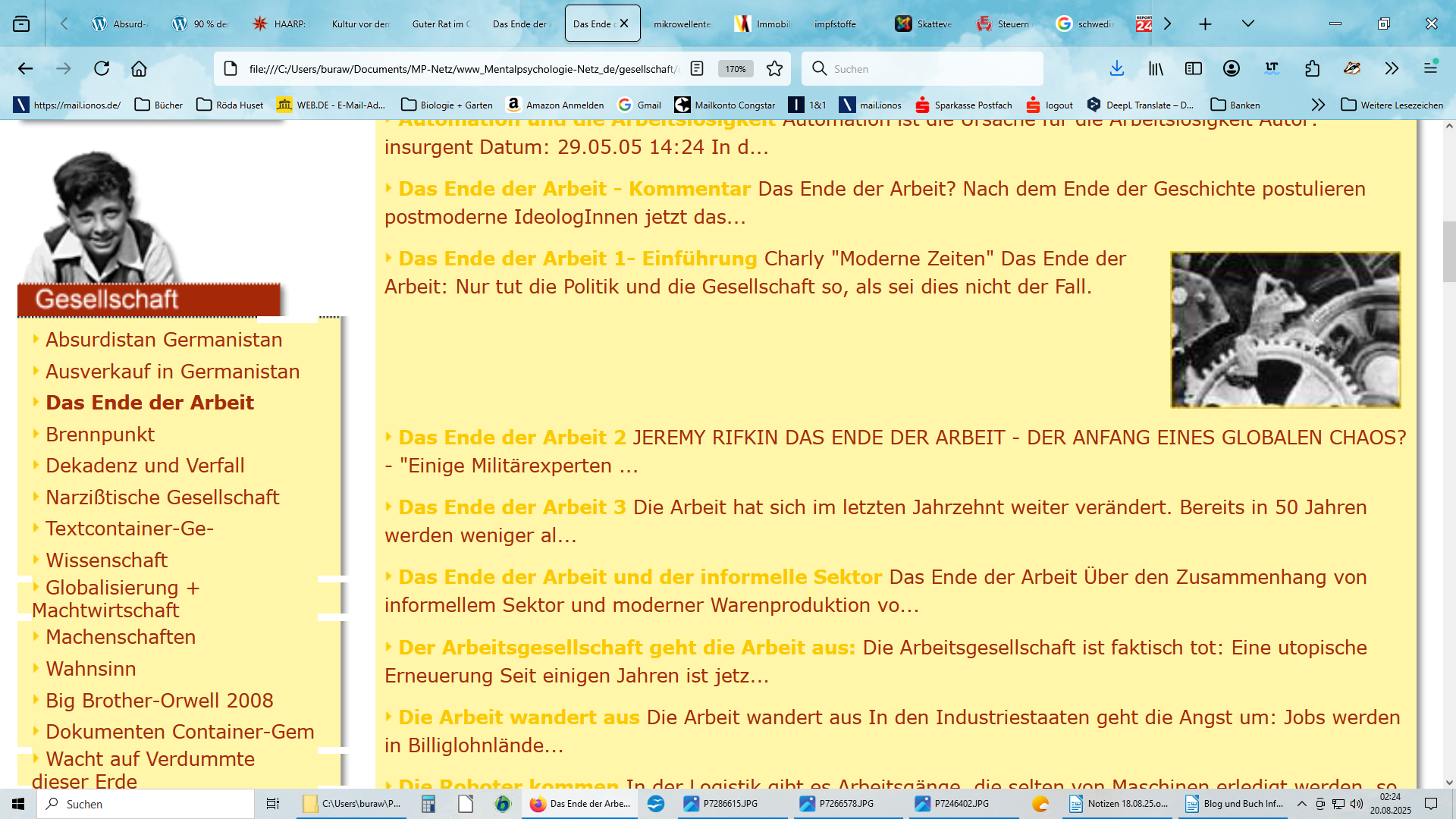Switch to the Immobil tab
The height and width of the screenshot is (819, 1456).
[763, 24]
